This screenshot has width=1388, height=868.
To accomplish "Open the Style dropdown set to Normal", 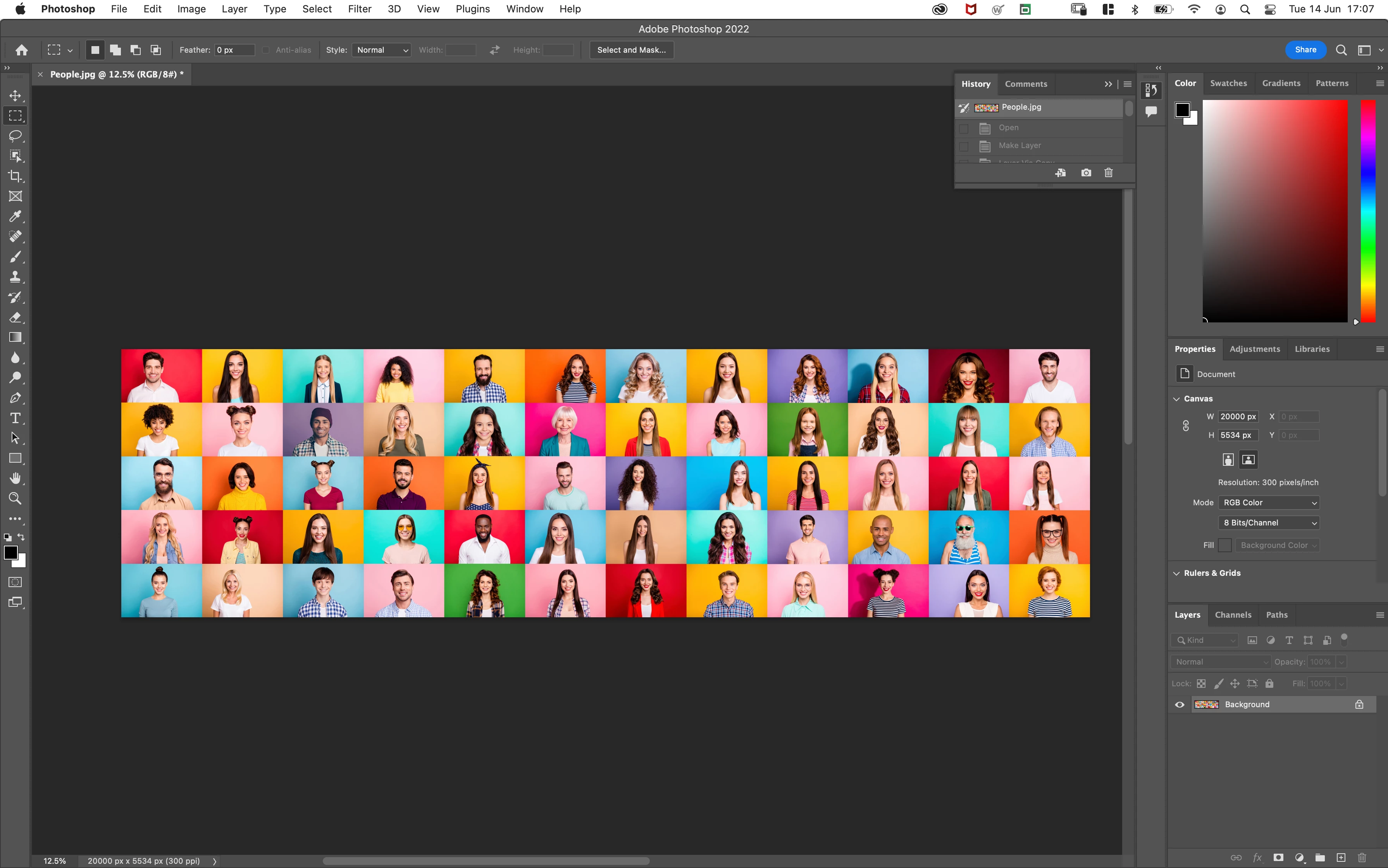I will [382, 50].
